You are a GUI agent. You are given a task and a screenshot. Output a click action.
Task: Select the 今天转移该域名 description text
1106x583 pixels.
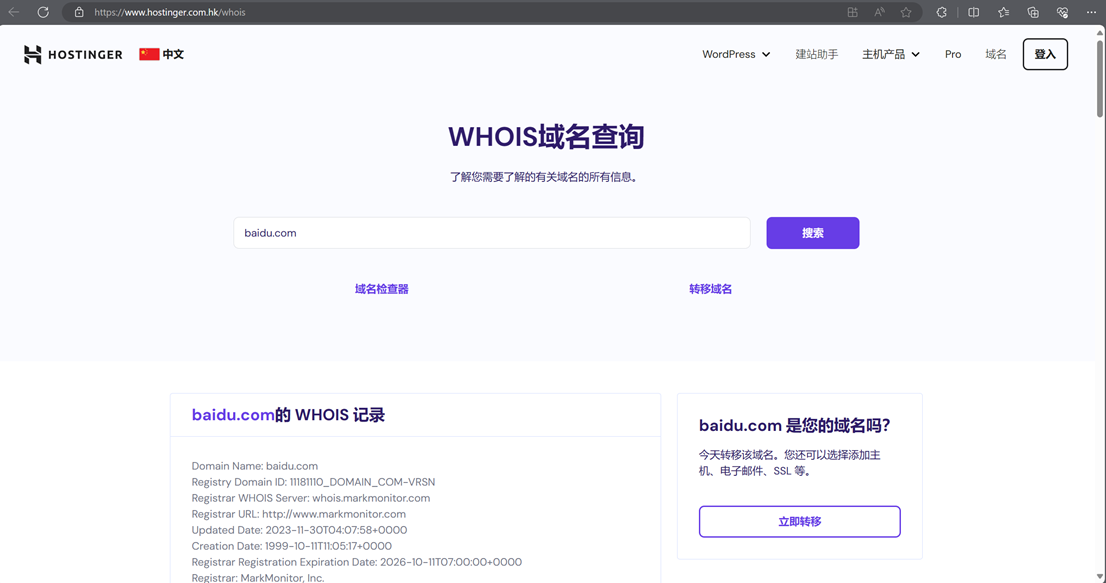(x=789, y=463)
